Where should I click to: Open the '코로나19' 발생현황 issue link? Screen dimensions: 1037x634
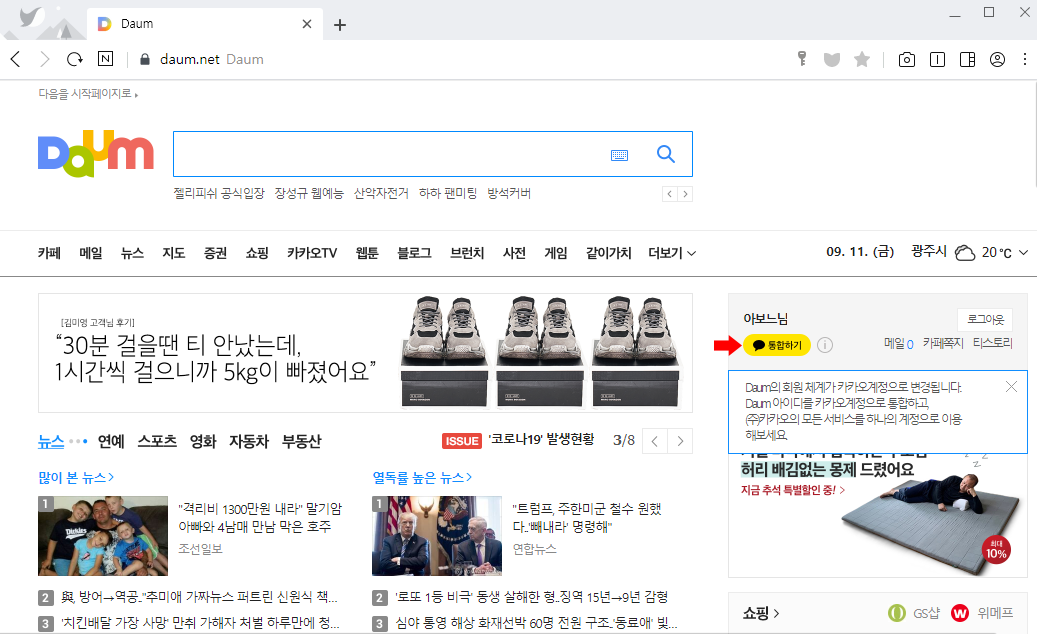pos(541,440)
